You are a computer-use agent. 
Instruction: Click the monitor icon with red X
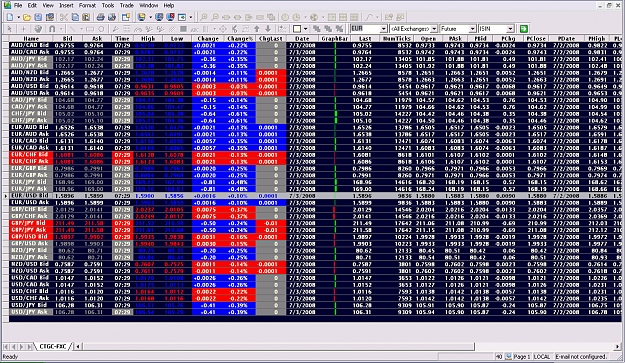(x=170, y=17)
